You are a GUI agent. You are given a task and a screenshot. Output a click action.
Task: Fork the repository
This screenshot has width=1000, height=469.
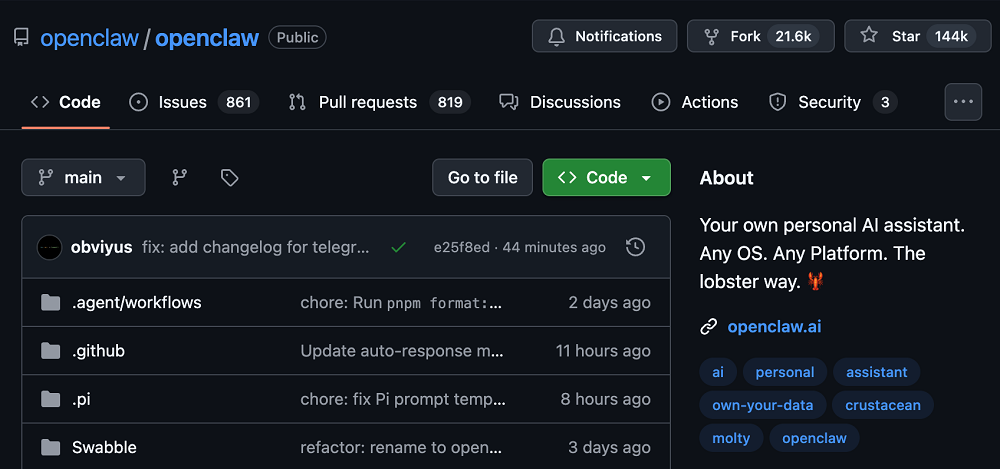coord(745,36)
